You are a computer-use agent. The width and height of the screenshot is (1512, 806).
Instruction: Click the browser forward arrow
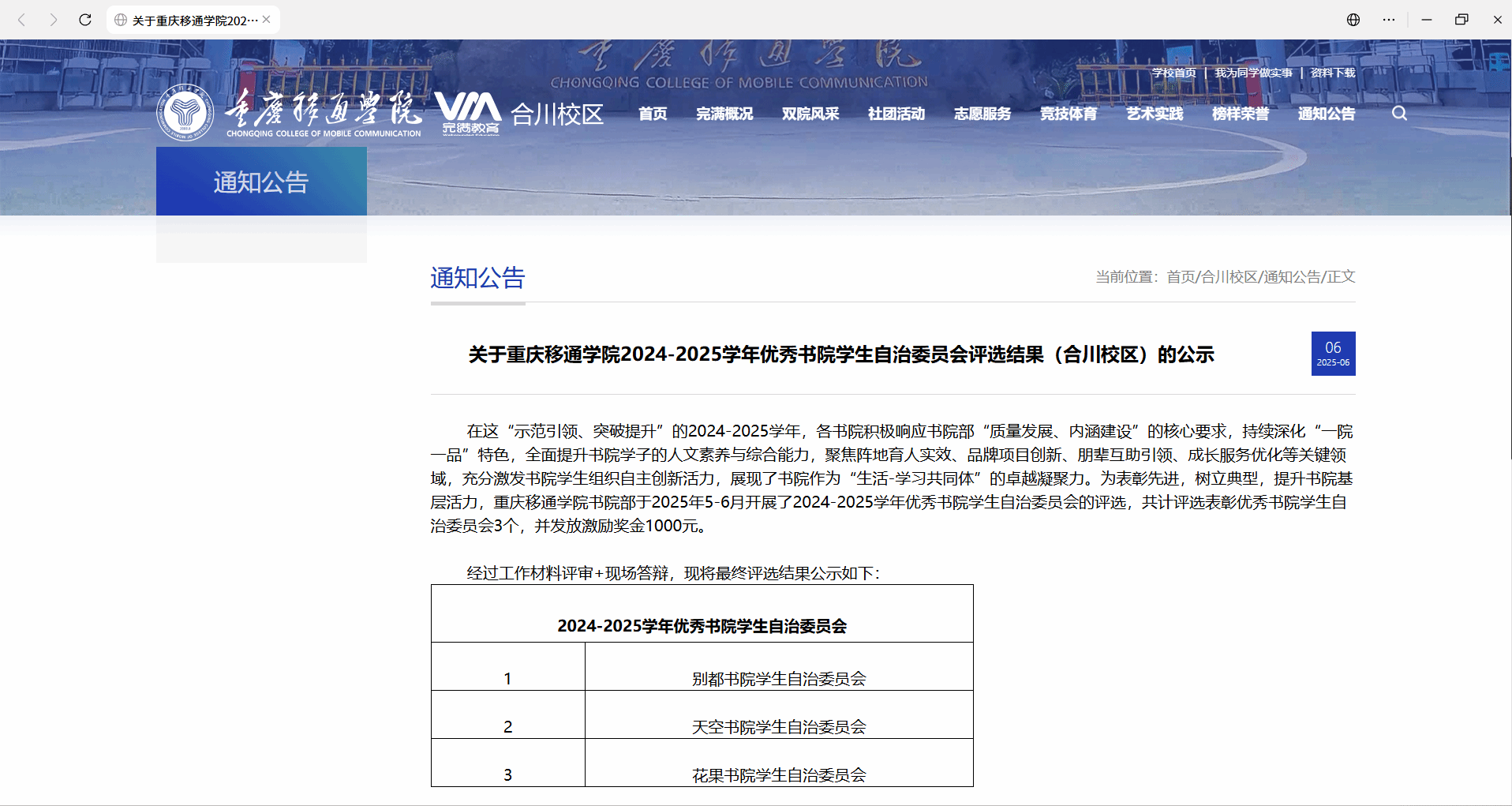[54, 20]
